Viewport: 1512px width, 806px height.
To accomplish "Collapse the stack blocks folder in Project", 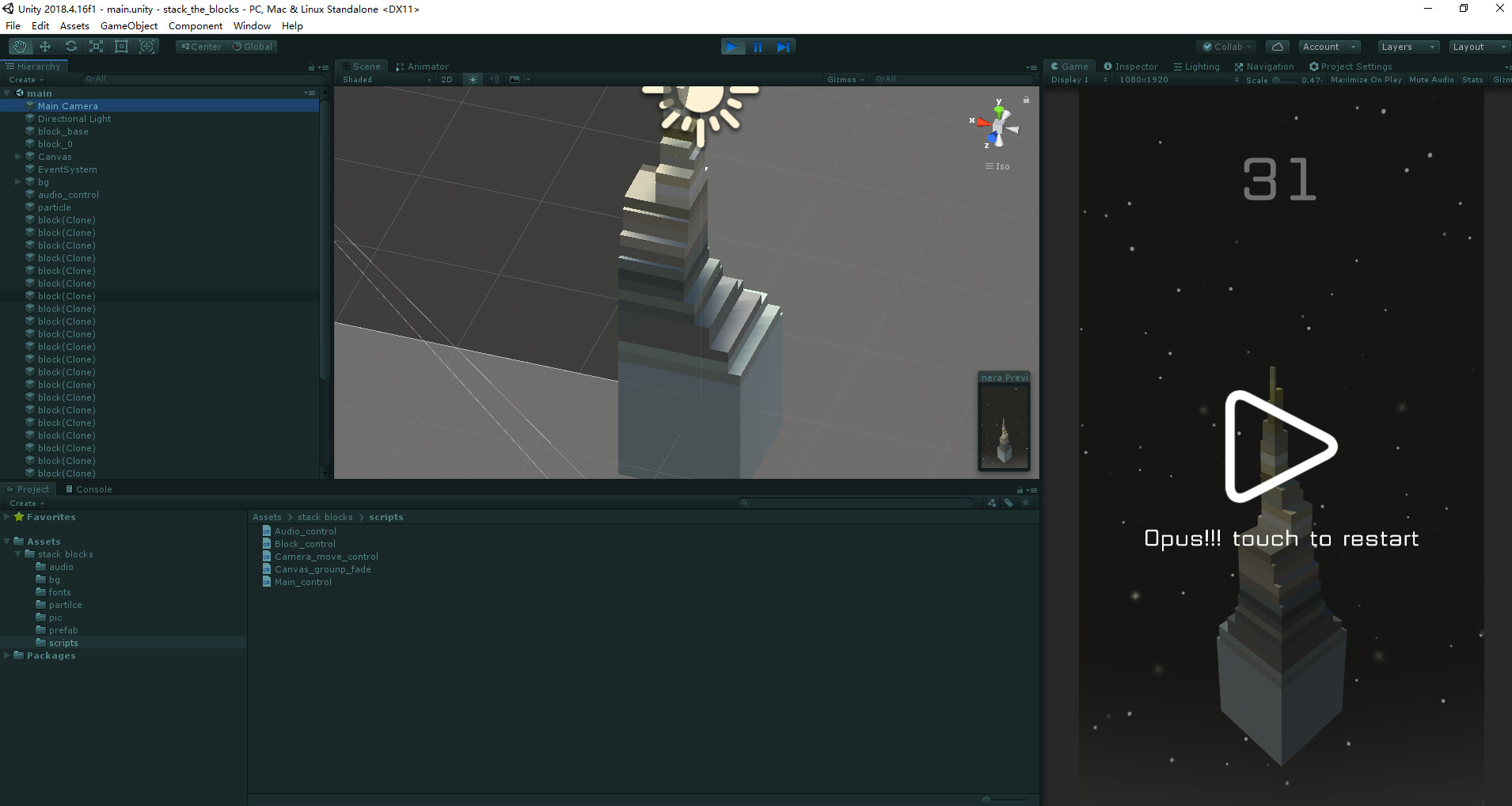I will (x=17, y=553).
